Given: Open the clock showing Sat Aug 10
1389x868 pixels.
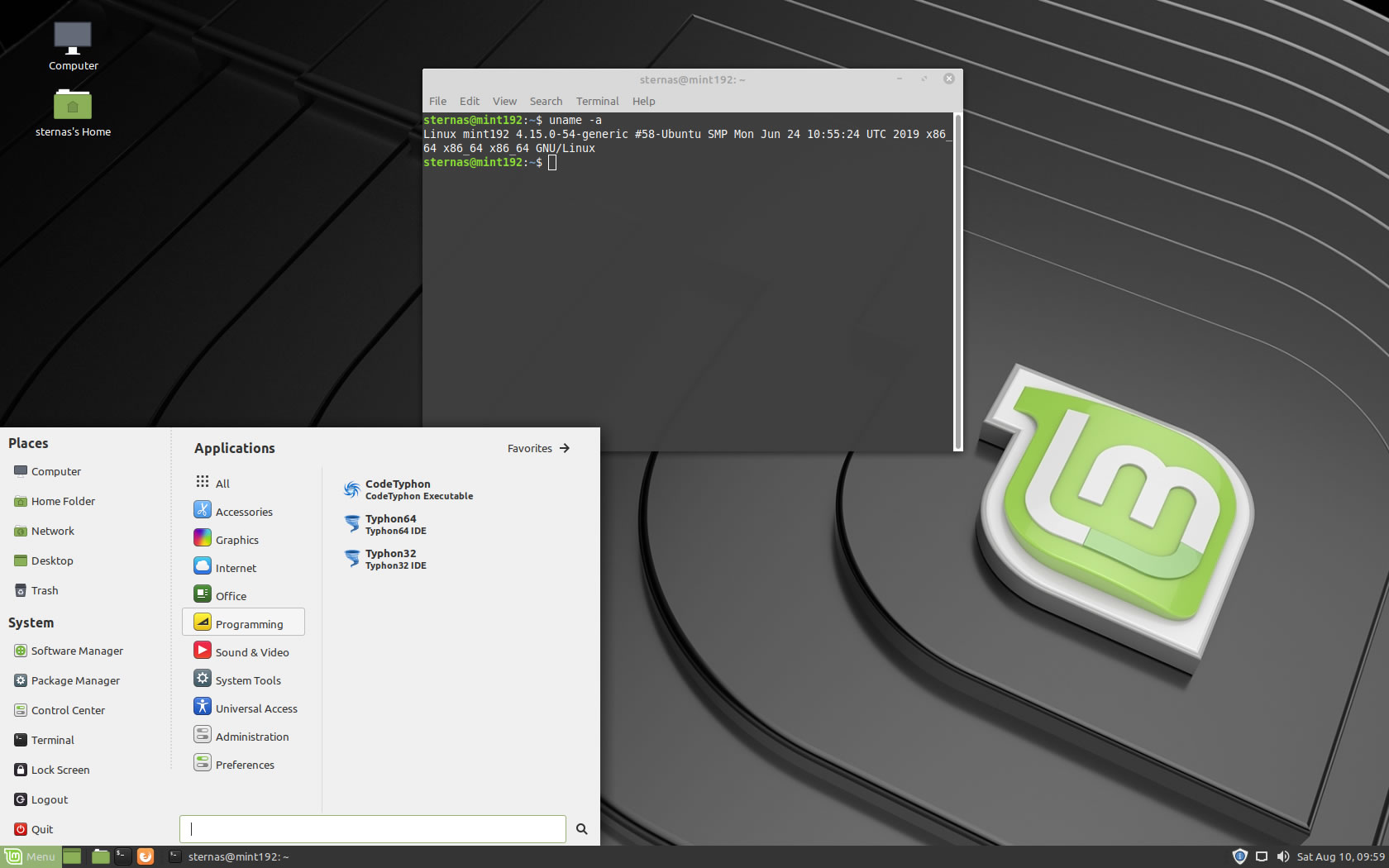Looking at the screenshot, I should coord(1340,856).
